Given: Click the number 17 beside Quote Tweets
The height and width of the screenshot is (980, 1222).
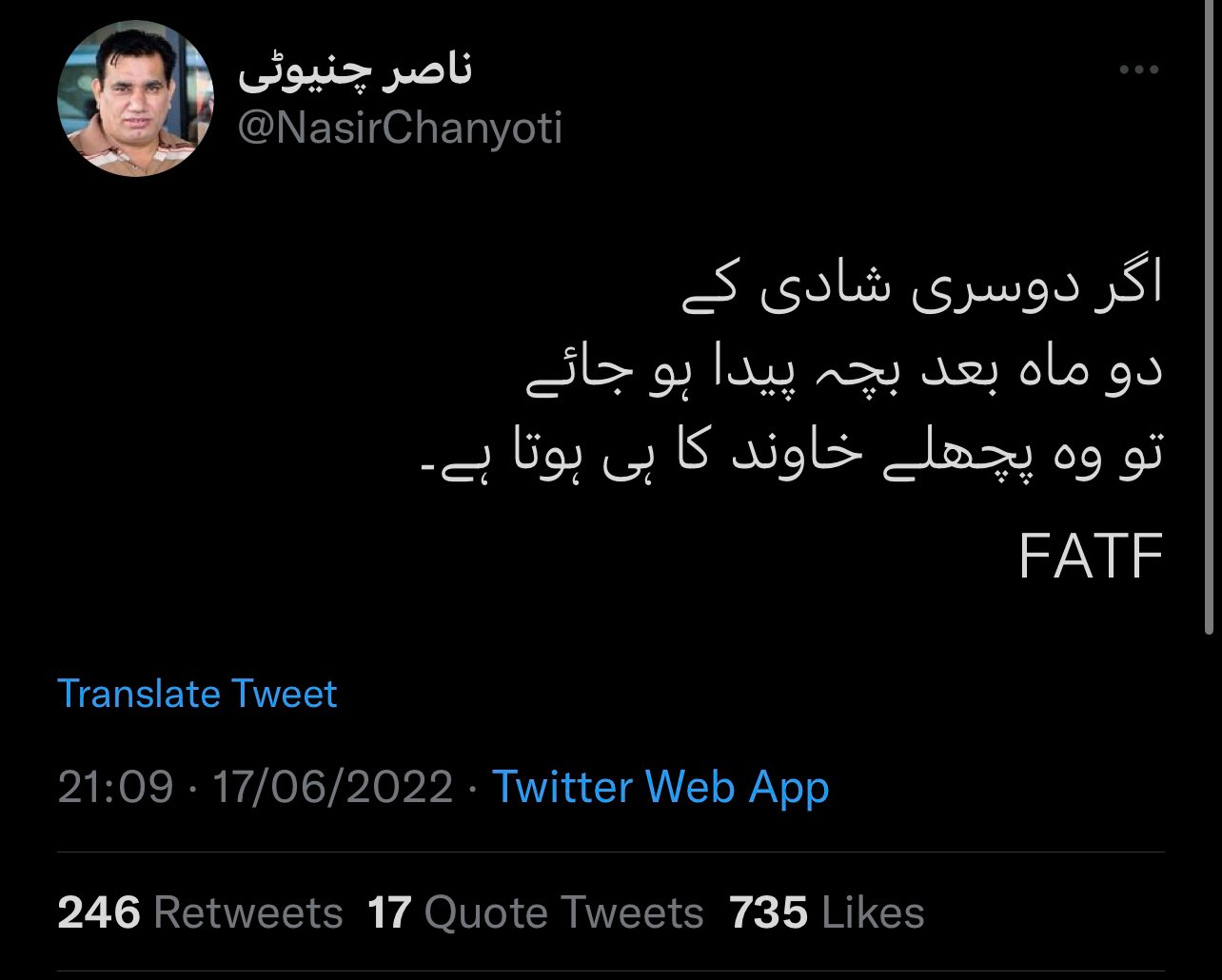Looking at the screenshot, I should (390, 913).
